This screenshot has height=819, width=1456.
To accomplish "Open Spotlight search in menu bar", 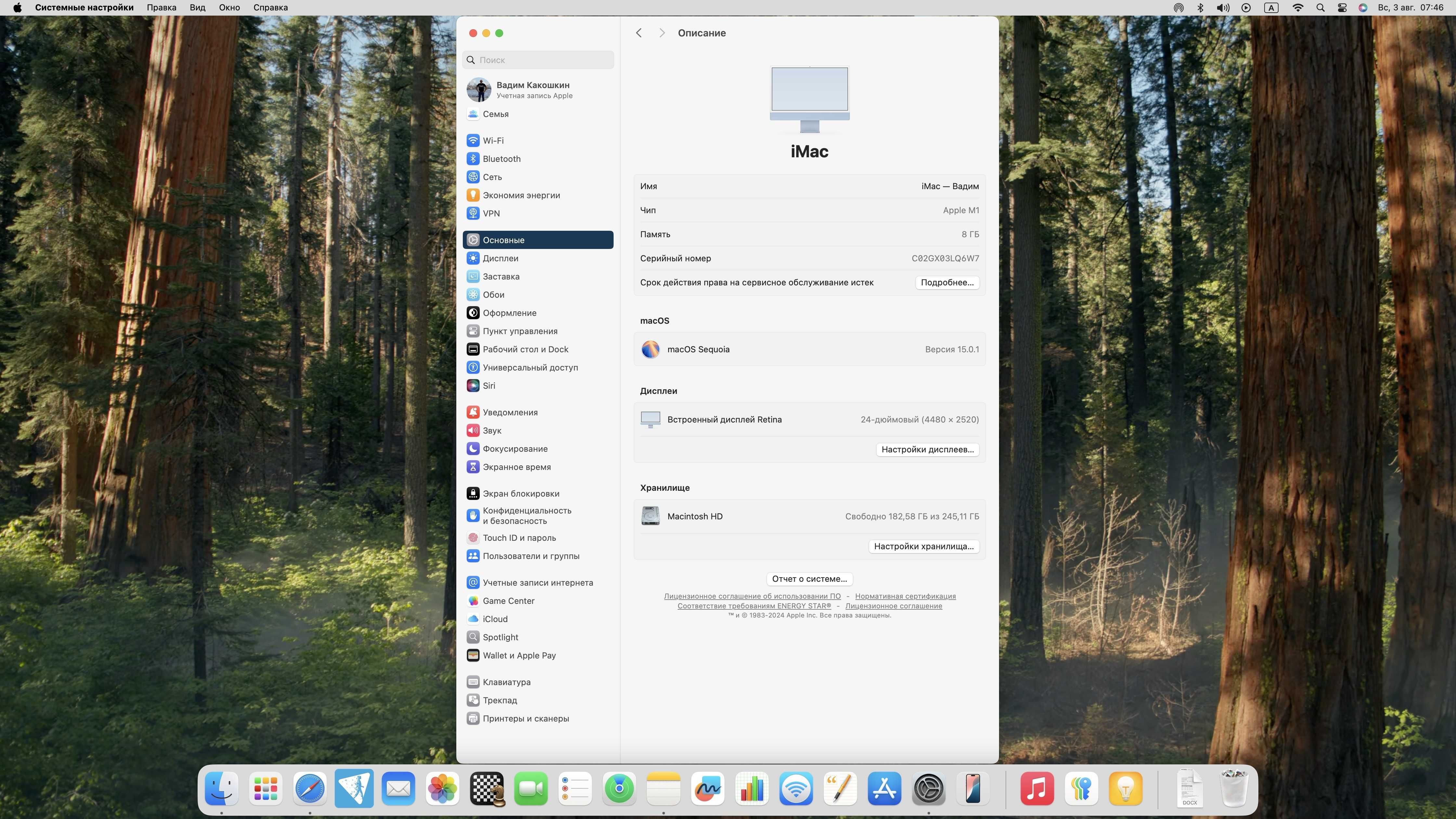I will [1320, 7].
